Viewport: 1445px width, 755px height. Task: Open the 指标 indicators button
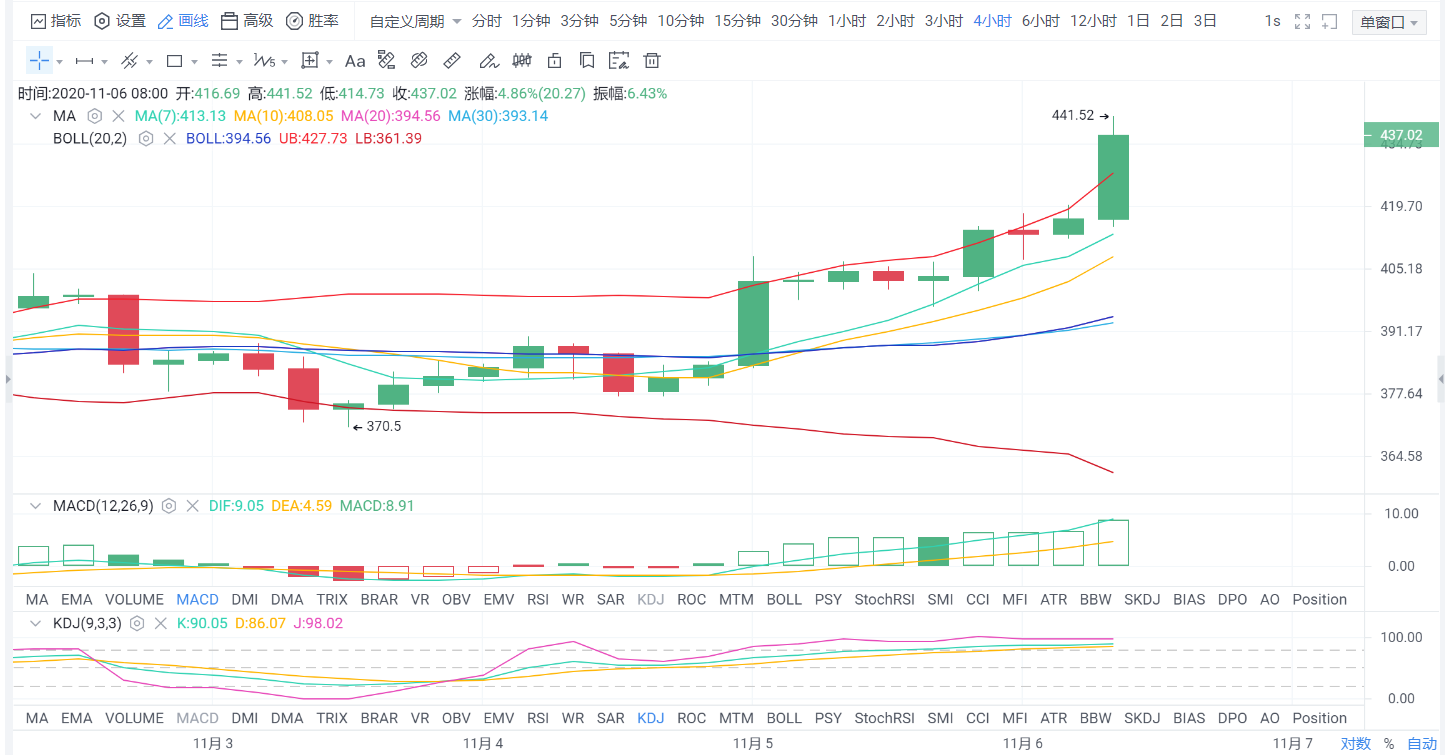click(56, 21)
